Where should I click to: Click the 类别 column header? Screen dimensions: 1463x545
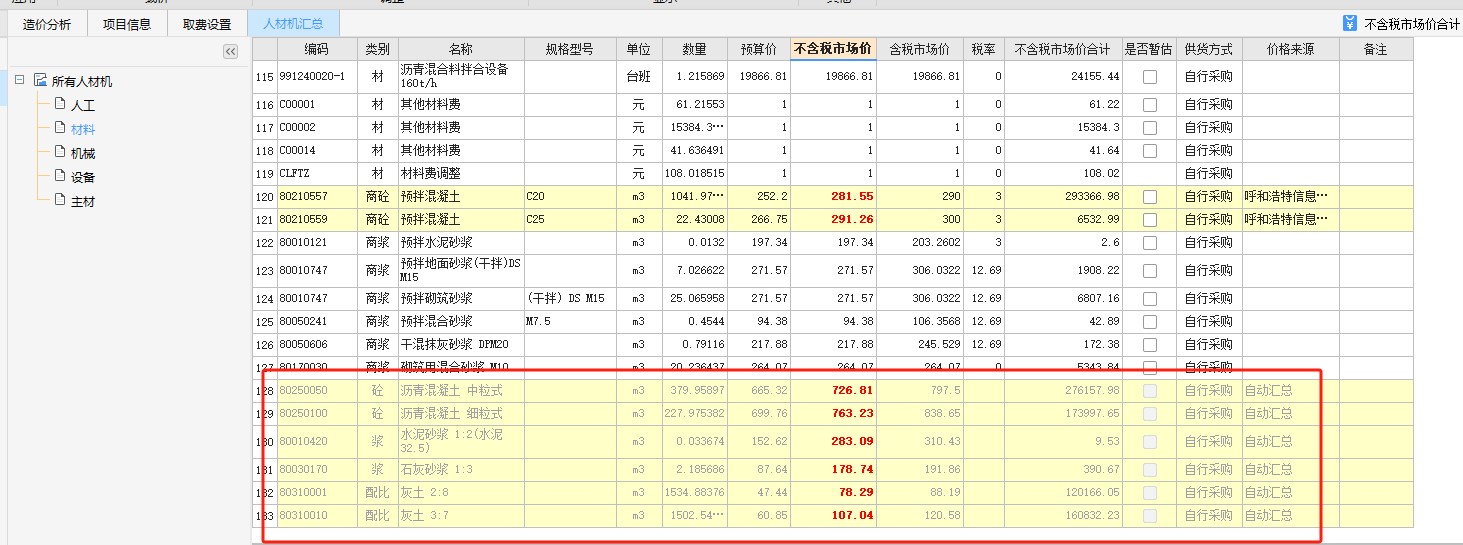point(378,49)
